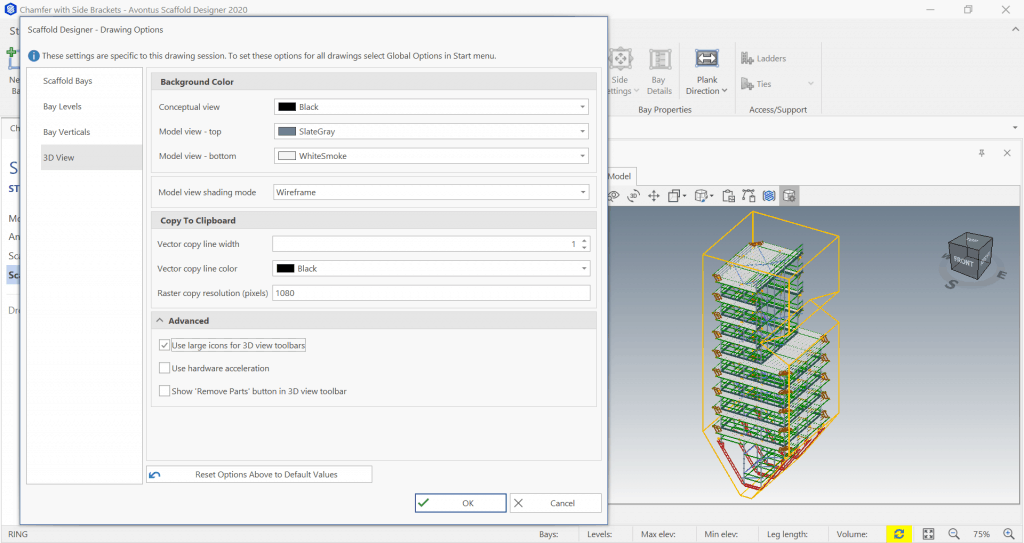
Task: Click the Bay Details ribbon icon
Action: pos(660,59)
